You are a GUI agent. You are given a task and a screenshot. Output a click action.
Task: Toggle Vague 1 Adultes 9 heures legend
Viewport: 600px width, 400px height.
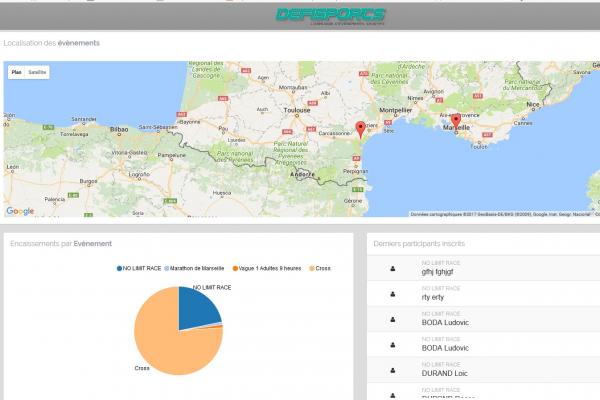(x=267, y=268)
